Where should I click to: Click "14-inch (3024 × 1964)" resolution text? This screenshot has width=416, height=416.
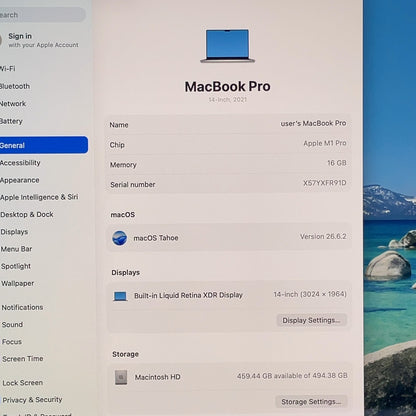[x=310, y=294]
